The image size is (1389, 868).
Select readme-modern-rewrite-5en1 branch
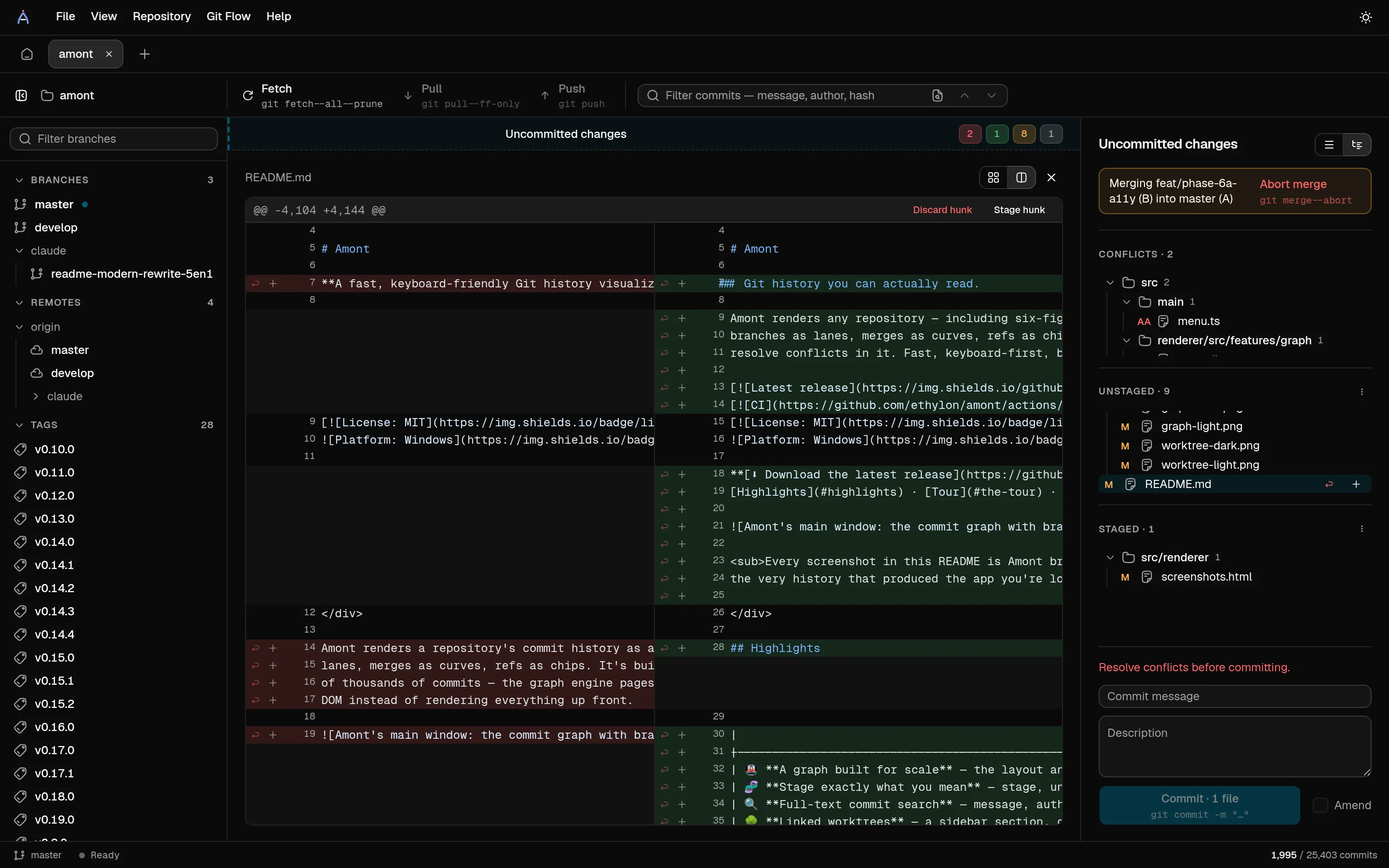tap(132, 274)
